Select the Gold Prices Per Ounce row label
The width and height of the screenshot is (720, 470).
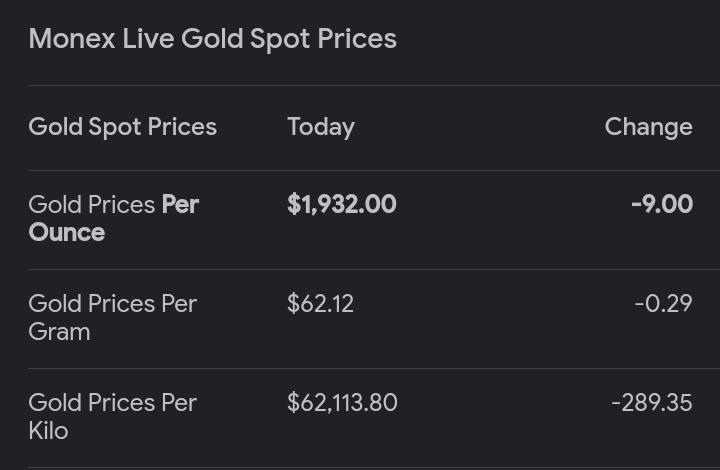coord(113,218)
